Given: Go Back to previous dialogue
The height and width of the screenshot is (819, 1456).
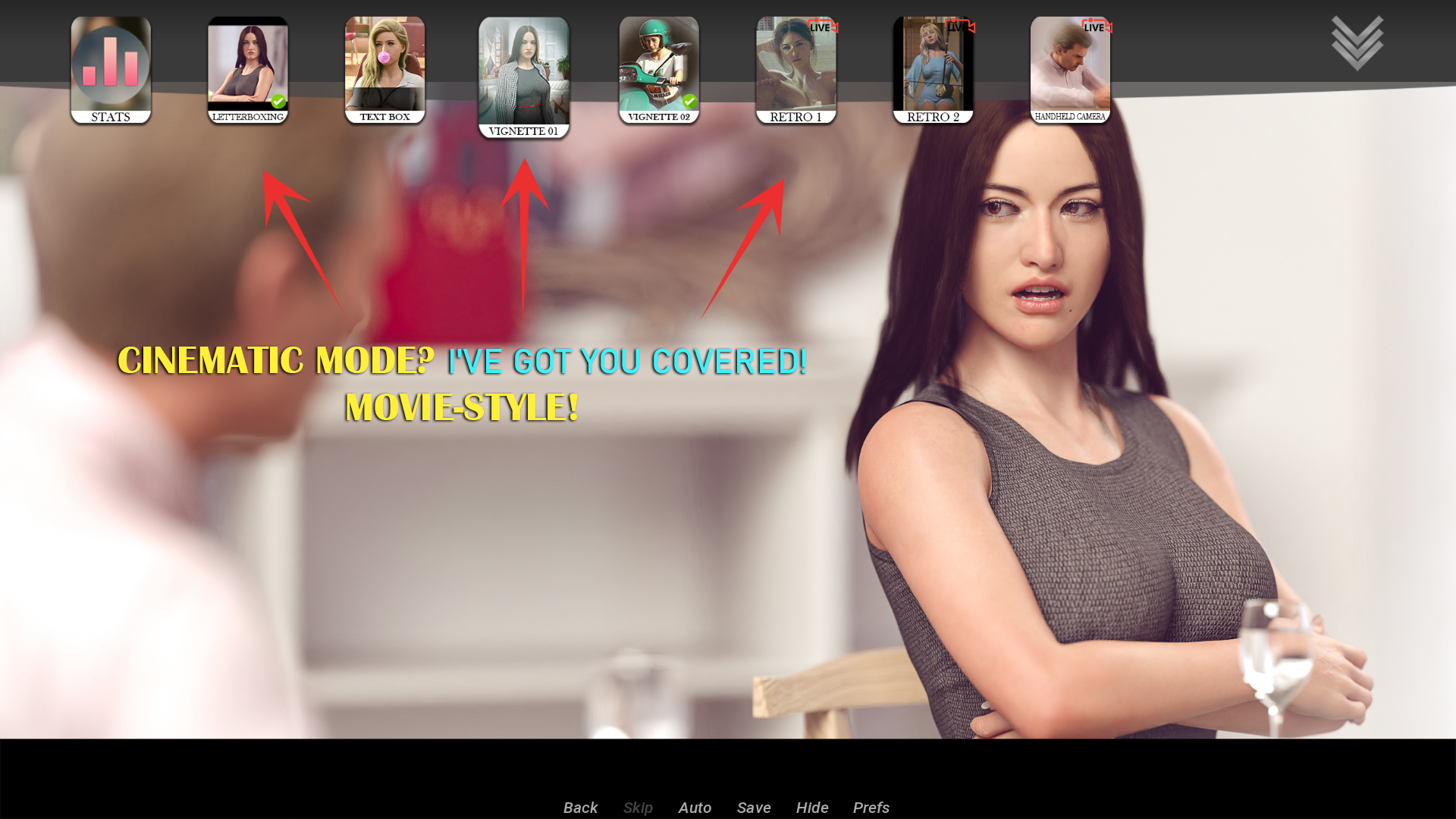Looking at the screenshot, I should click(580, 808).
